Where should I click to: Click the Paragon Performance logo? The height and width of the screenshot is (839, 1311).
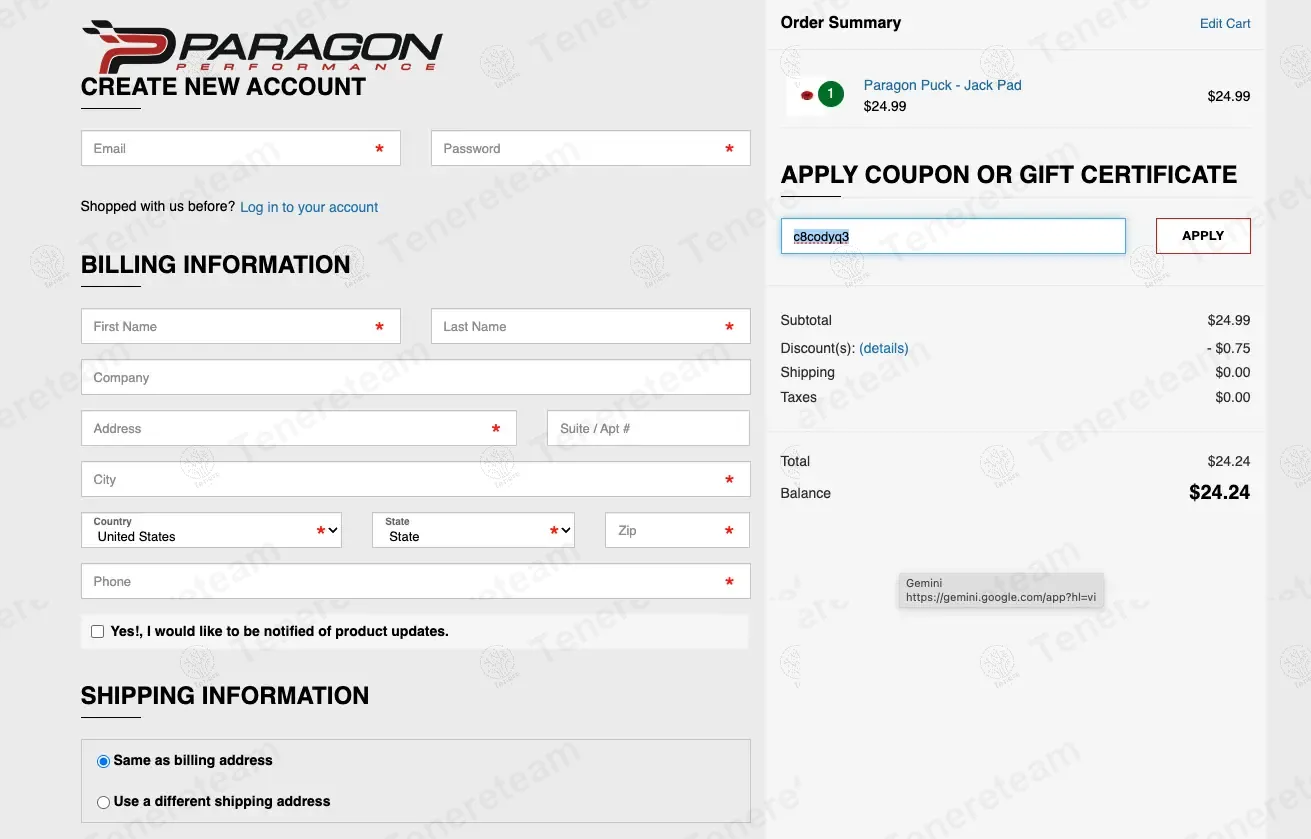pyautogui.click(x=261, y=46)
